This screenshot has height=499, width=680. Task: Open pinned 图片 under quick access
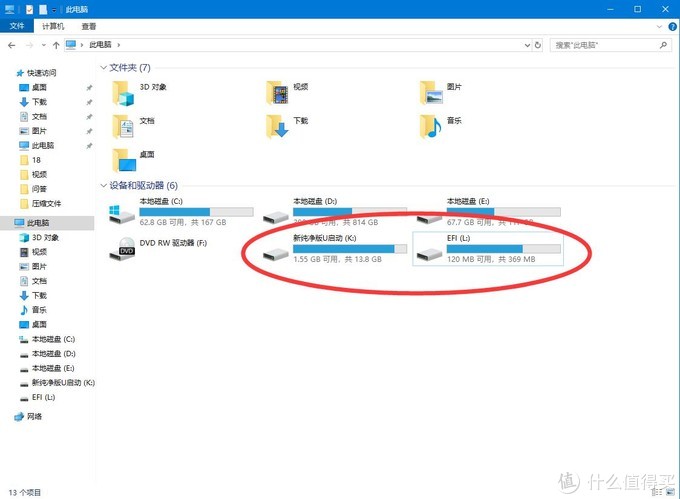tap(33, 131)
